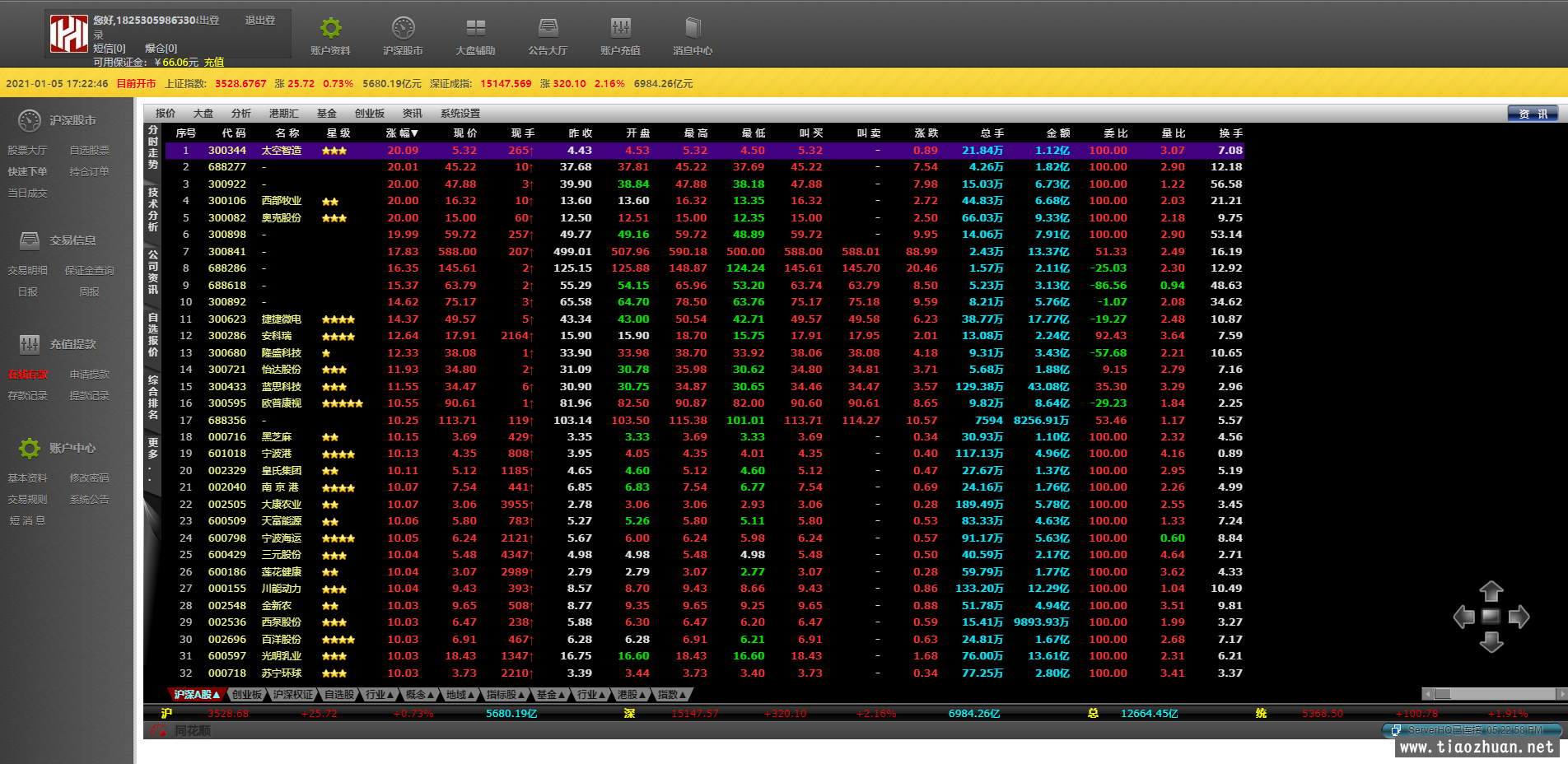Open 股票大厅 in sidebar
1568x764 pixels.
28,150
